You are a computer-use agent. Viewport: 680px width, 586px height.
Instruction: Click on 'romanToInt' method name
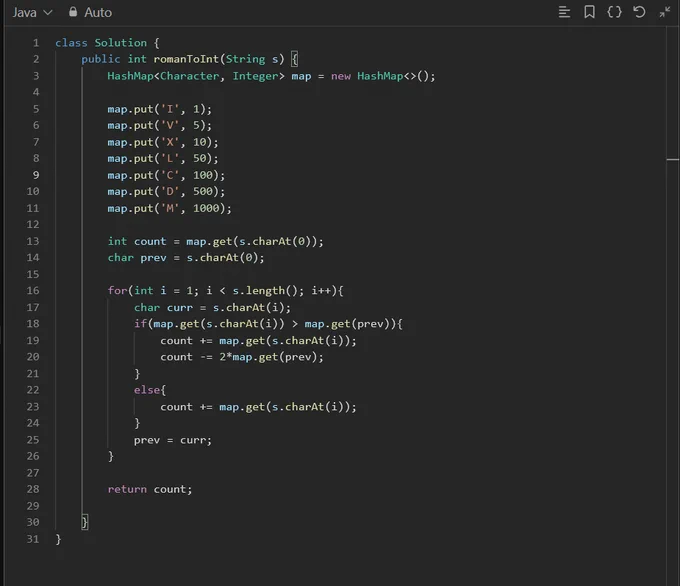[186, 59]
